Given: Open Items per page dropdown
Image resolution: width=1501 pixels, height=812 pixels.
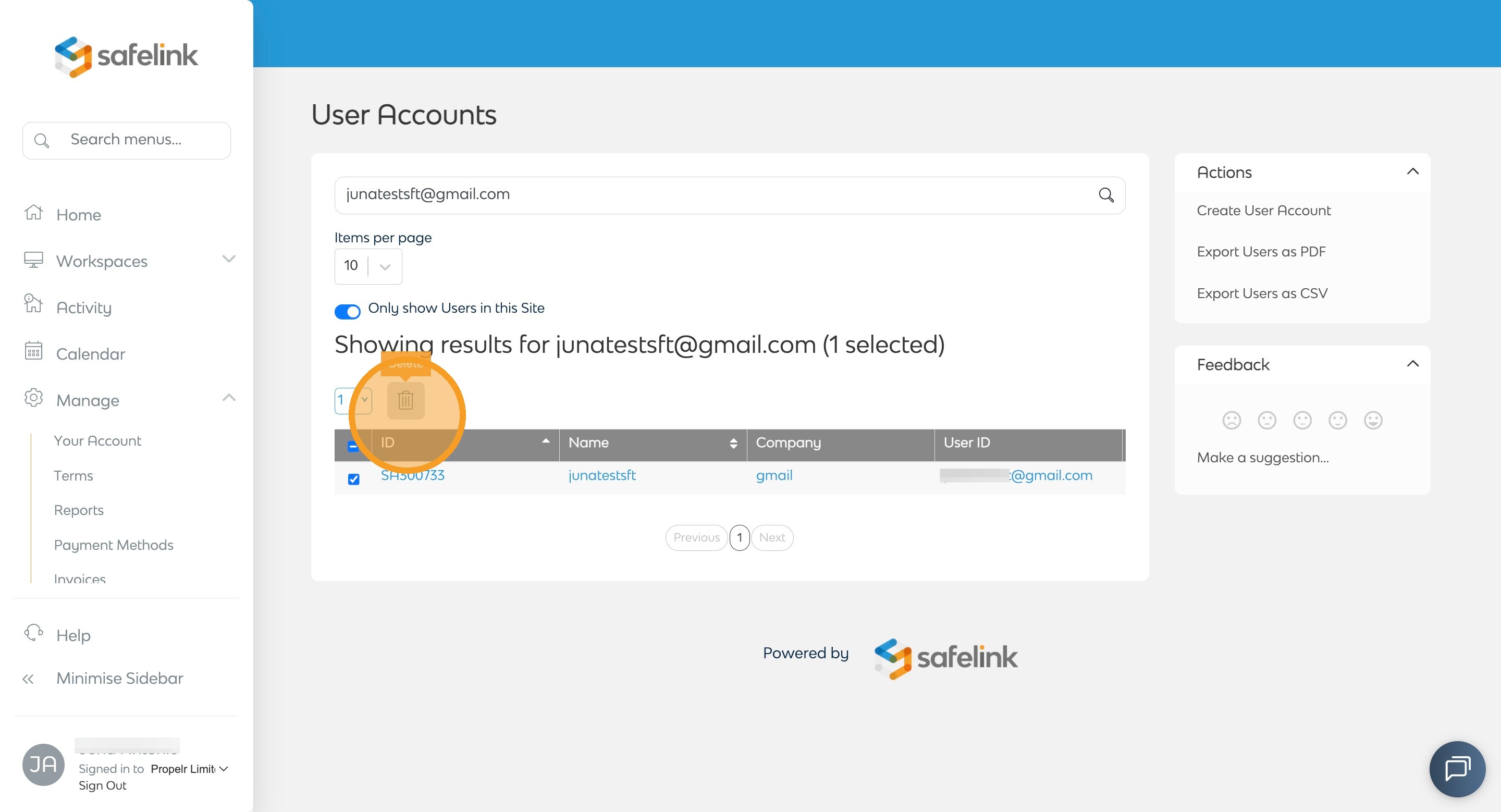Looking at the screenshot, I should pyautogui.click(x=367, y=266).
